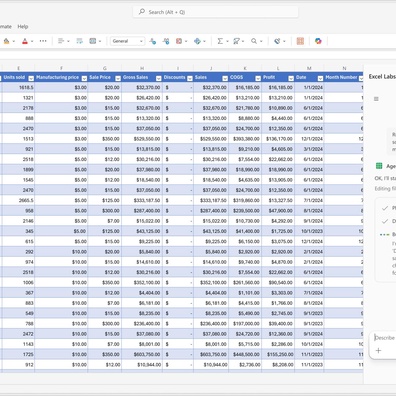Select Units sold cell 1618.5

[18, 87]
